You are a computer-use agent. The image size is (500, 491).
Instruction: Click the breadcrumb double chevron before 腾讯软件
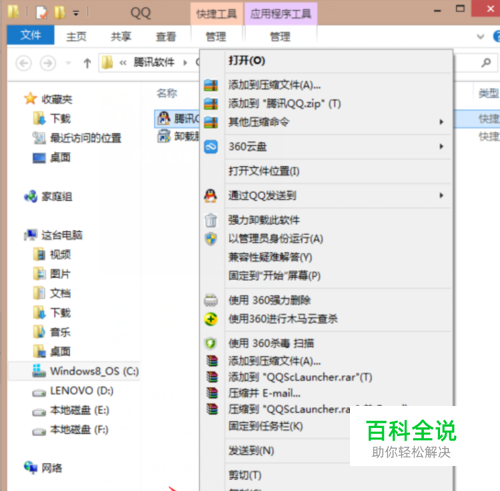click(123, 62)
